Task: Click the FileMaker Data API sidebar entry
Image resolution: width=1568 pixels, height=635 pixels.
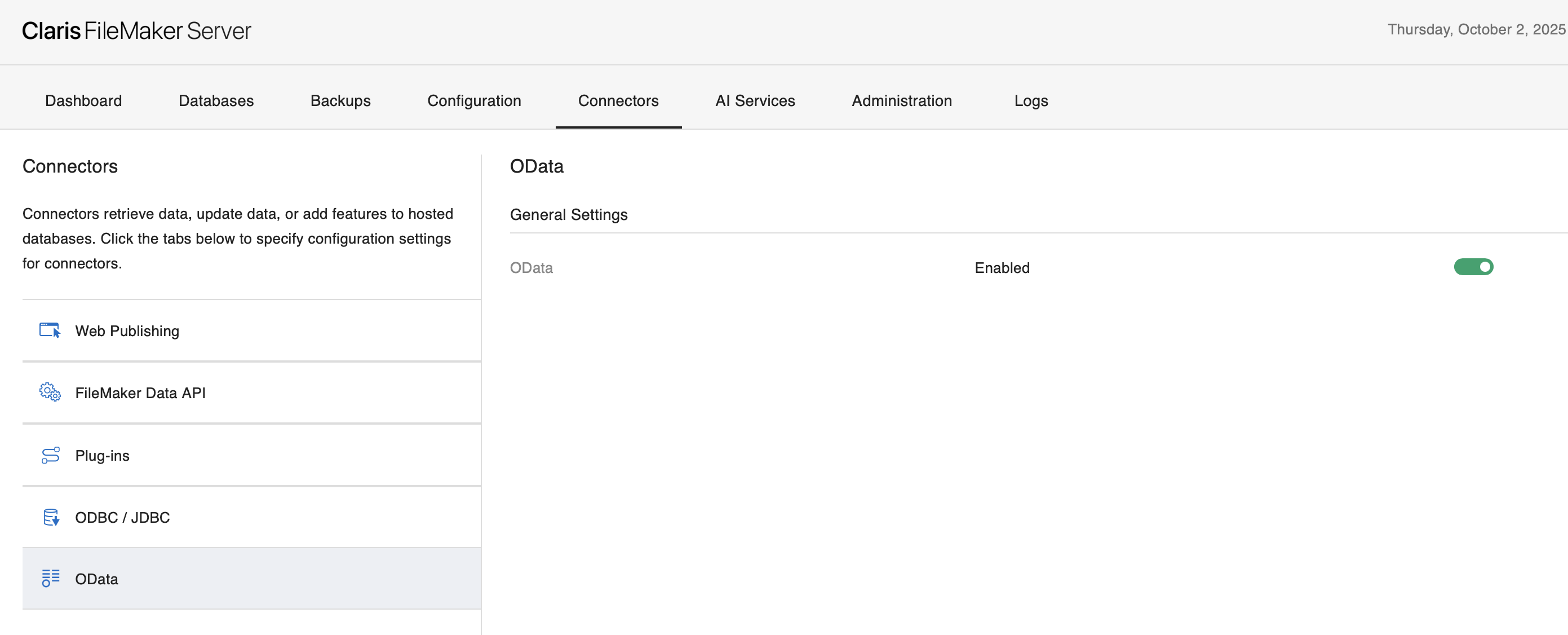Action: [140, 393]
